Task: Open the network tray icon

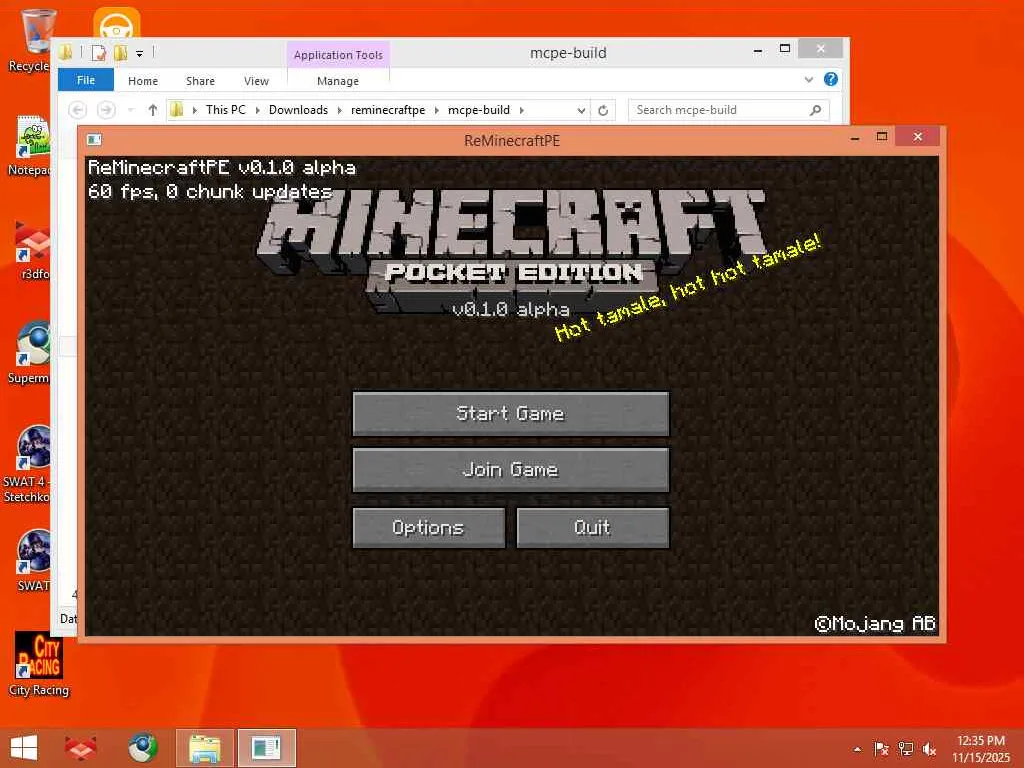Action: coord(906,749)
